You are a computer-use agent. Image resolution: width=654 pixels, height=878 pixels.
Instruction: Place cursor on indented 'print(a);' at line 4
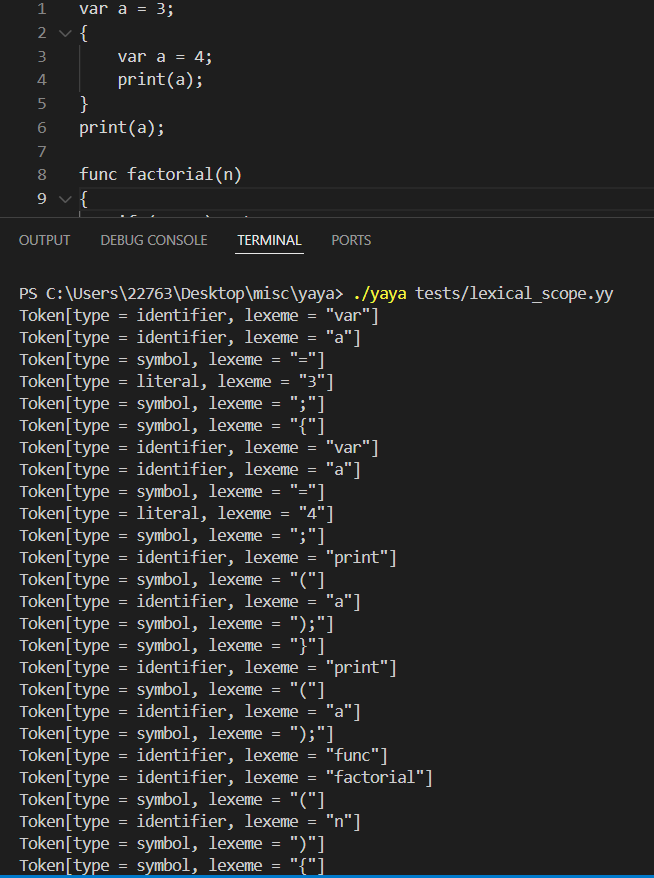tap(160, 80)
